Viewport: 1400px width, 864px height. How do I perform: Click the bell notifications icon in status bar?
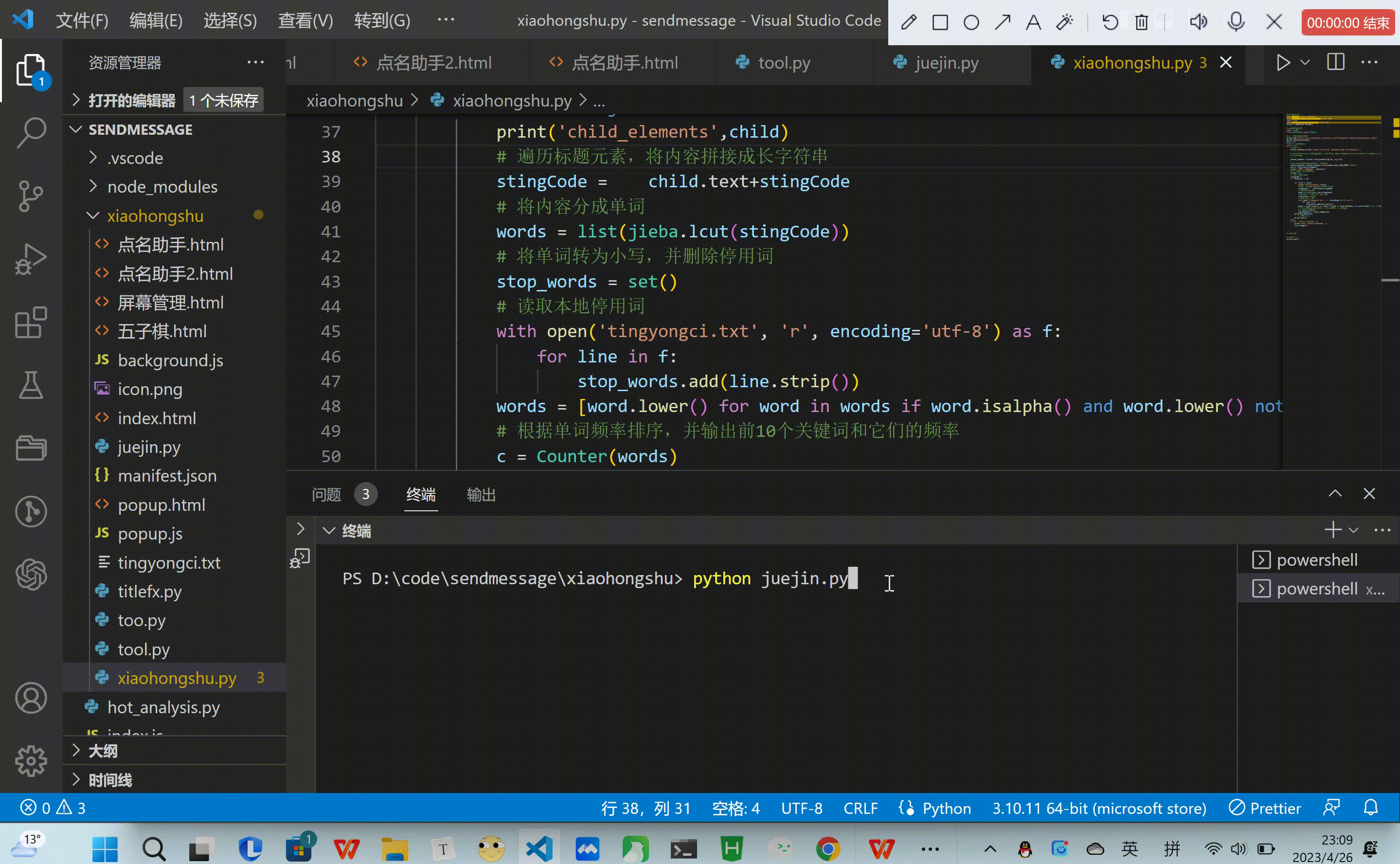[1370, 807]
